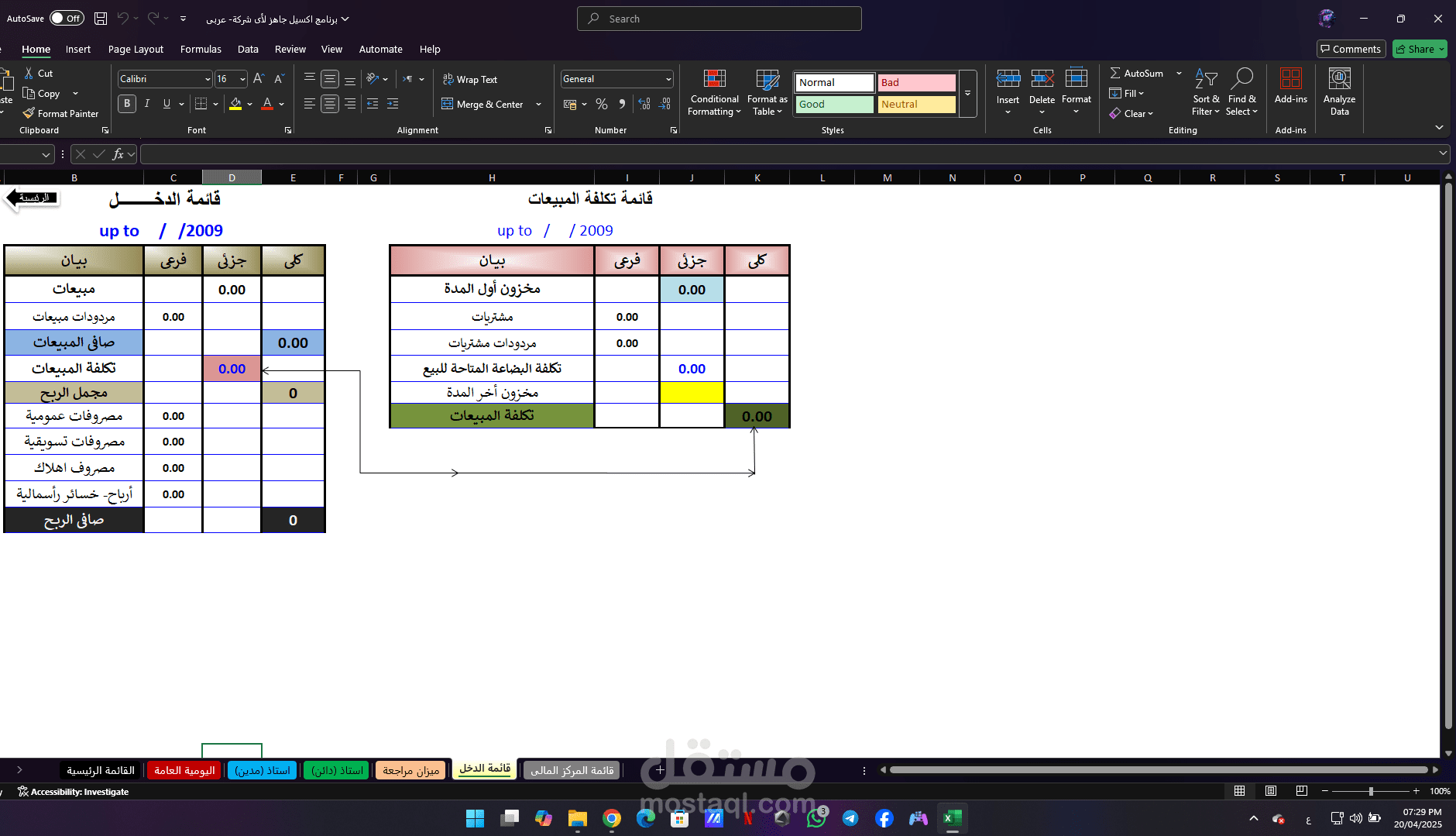This screenshot has width=1456, height=836.
Task: Click the Cut scissors icon
Action: [x=29, y=73]
